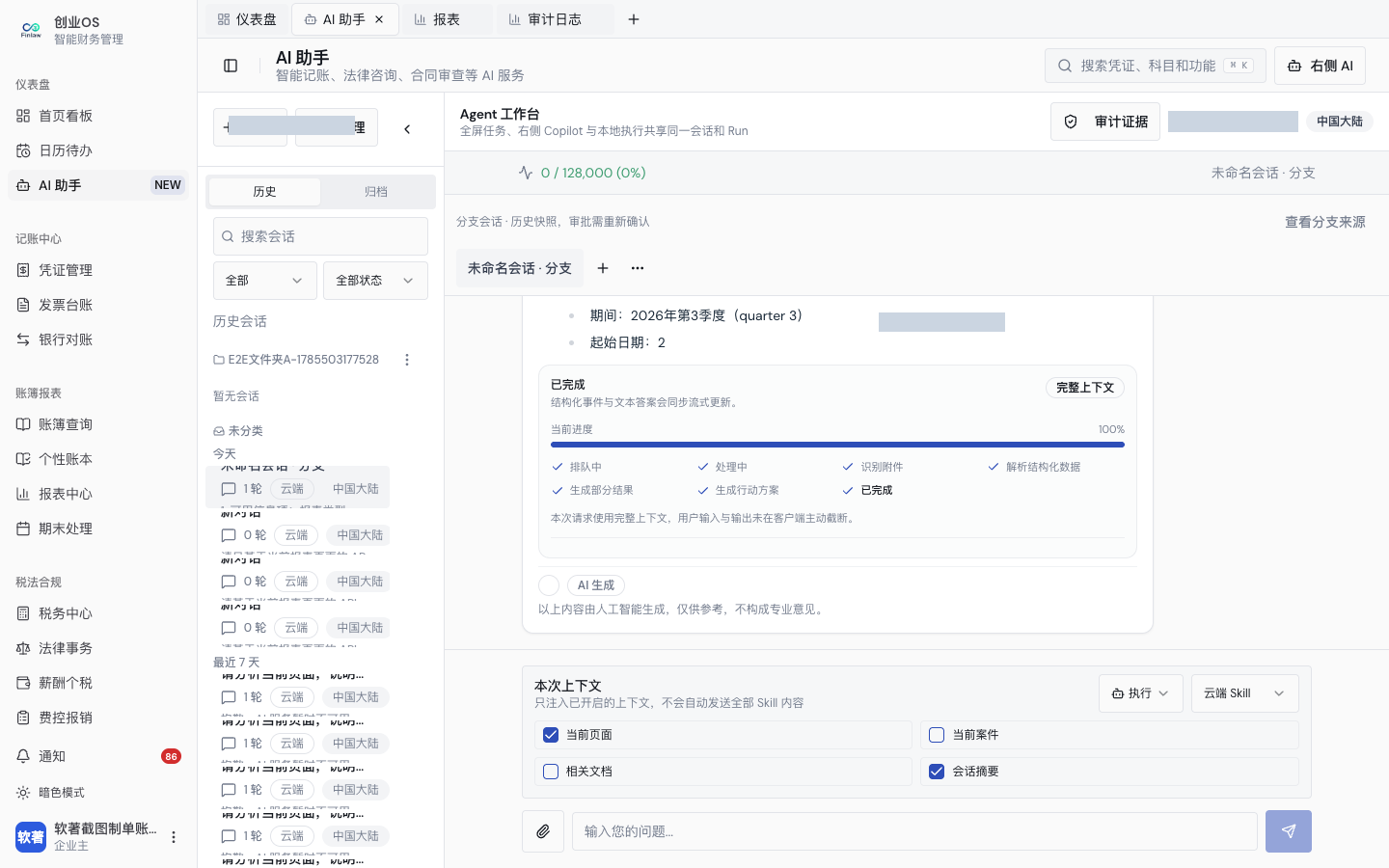
Task: Toggle 暗色模式 theme
Action: [x=97, y=793]
